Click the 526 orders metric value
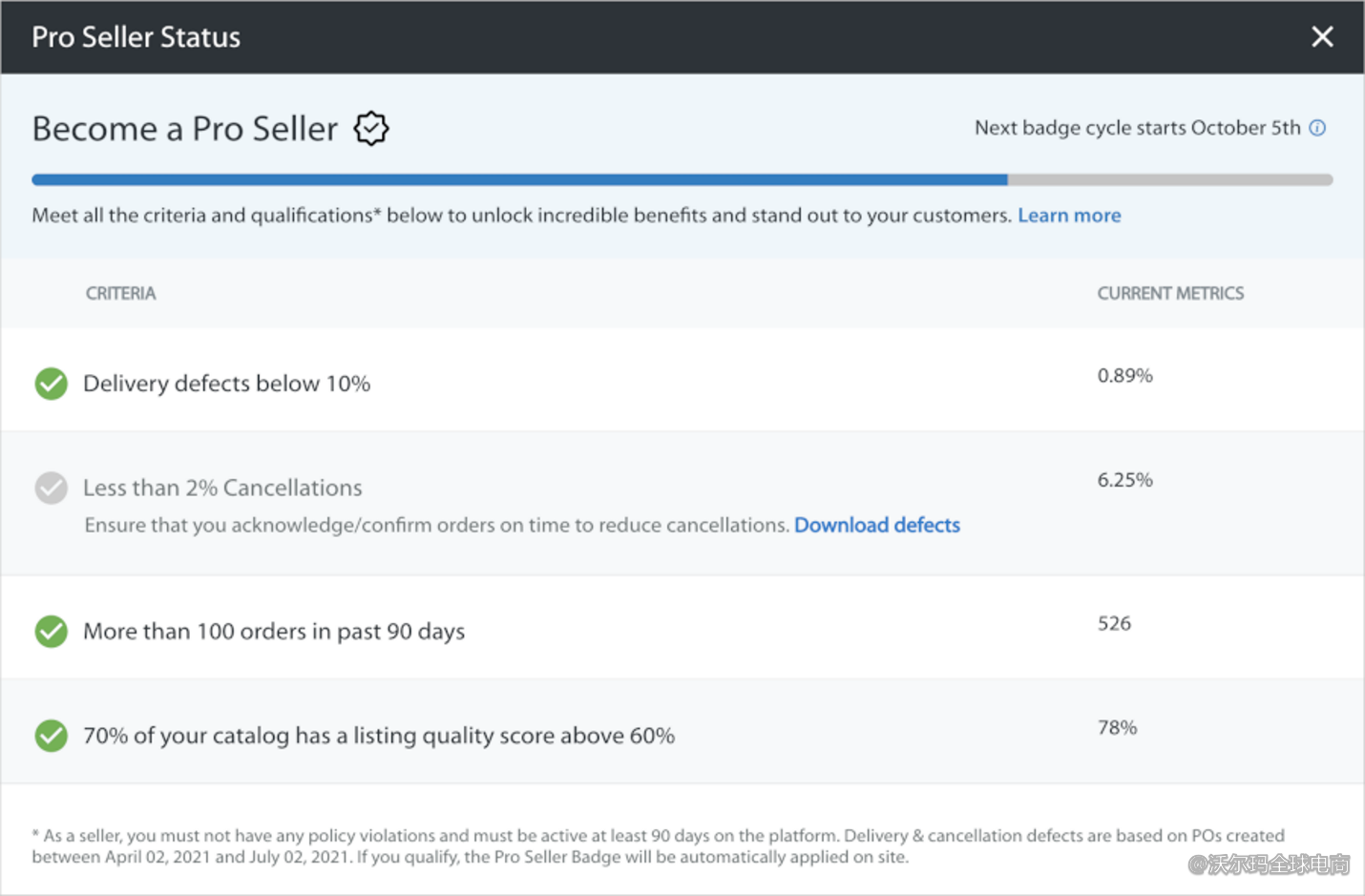Image resolution: width=1365 pixels, height=896 pixels. coord(1114,623)
